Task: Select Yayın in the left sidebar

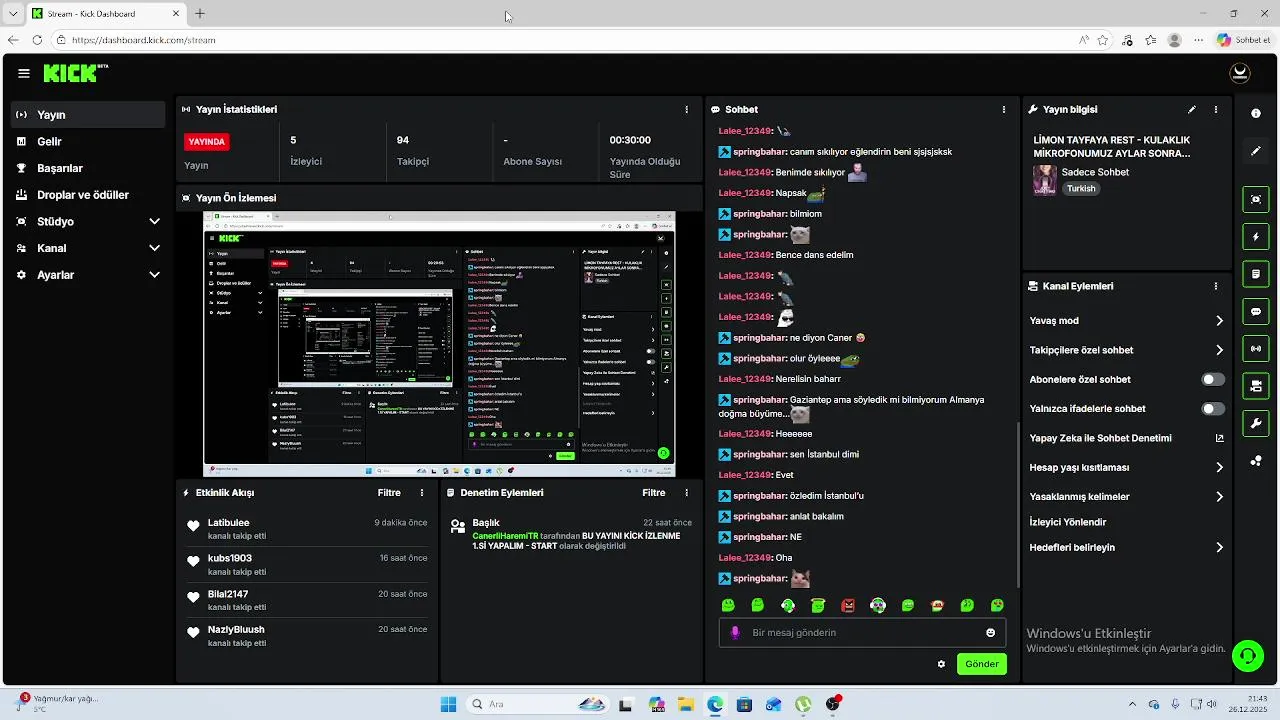Action: 88,115
